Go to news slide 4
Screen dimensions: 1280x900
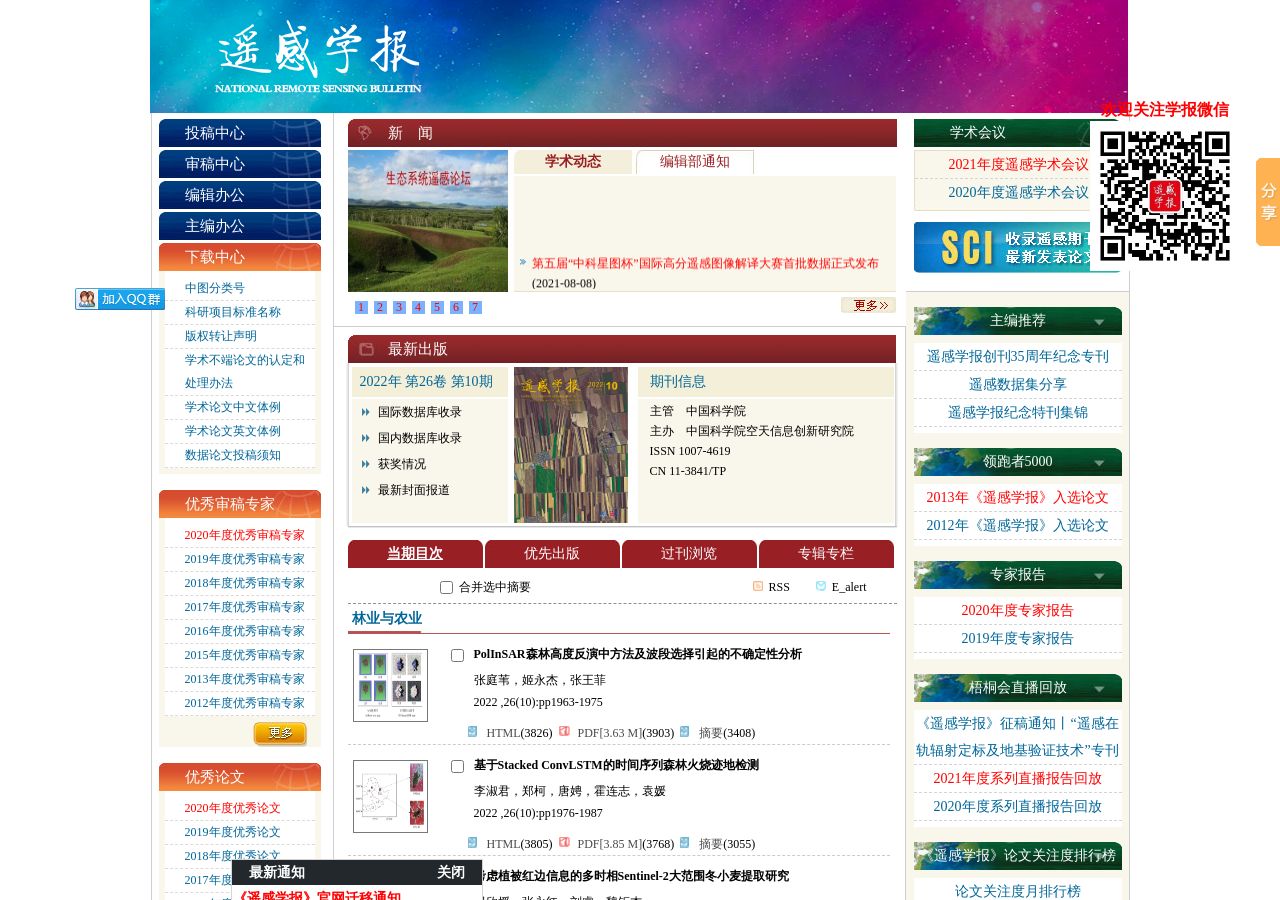point(418,308)
